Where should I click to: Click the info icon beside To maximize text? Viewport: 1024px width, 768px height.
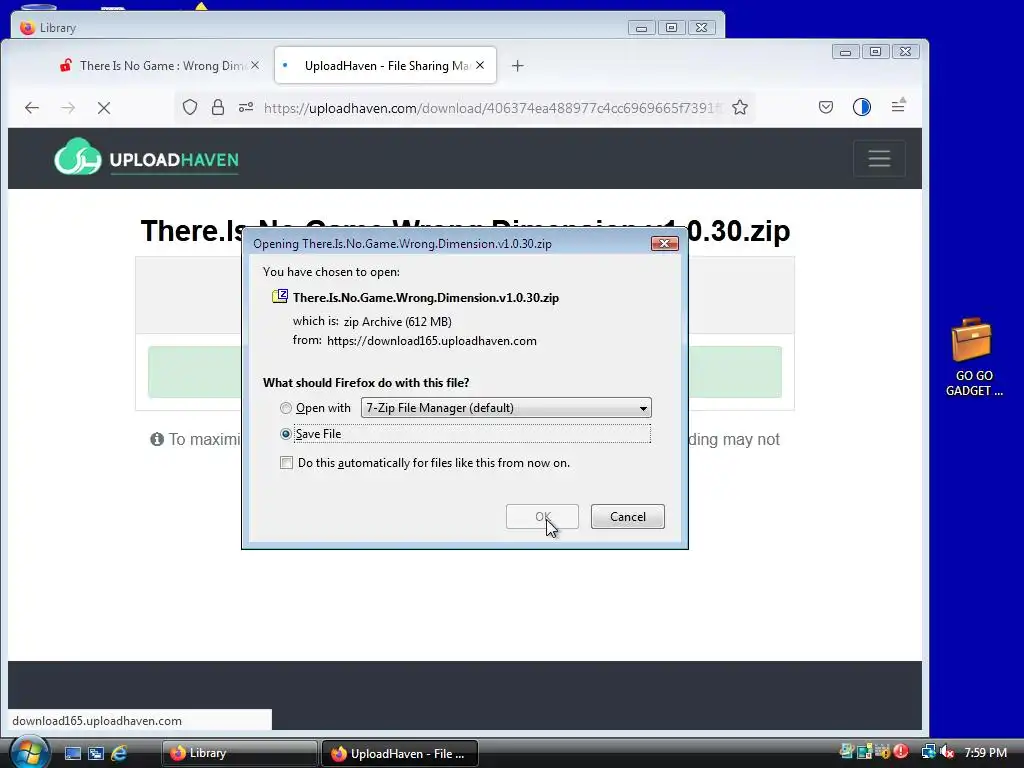pyautogui.click(x=157, y=439)
